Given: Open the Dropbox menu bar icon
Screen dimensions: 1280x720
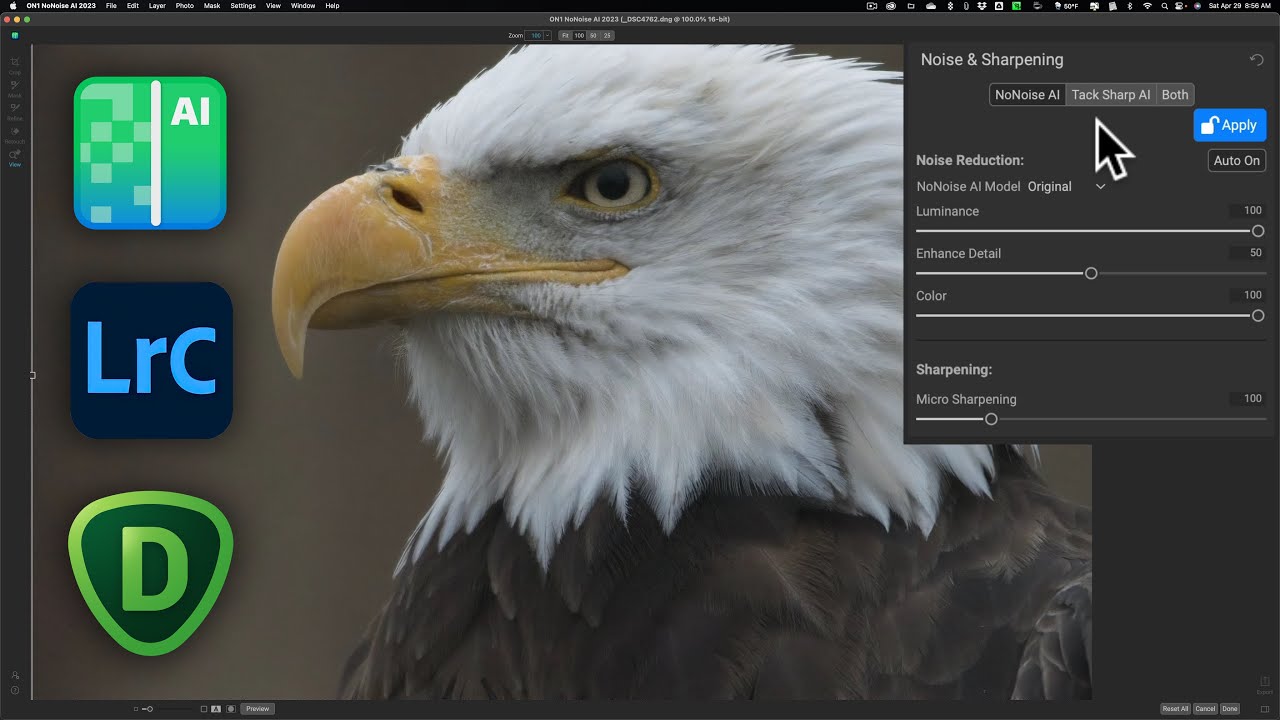Looking at the screenshot, I should point(983,6).
